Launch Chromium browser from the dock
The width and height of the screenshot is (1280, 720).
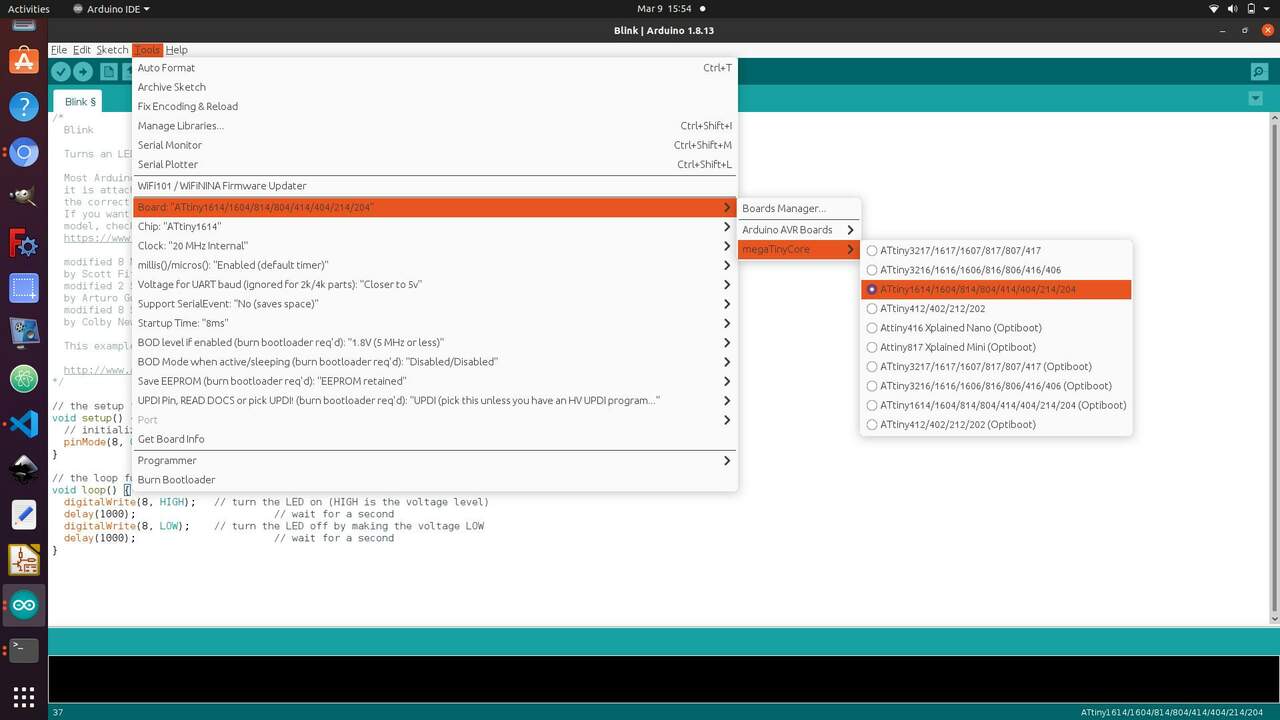click(24, 153)
